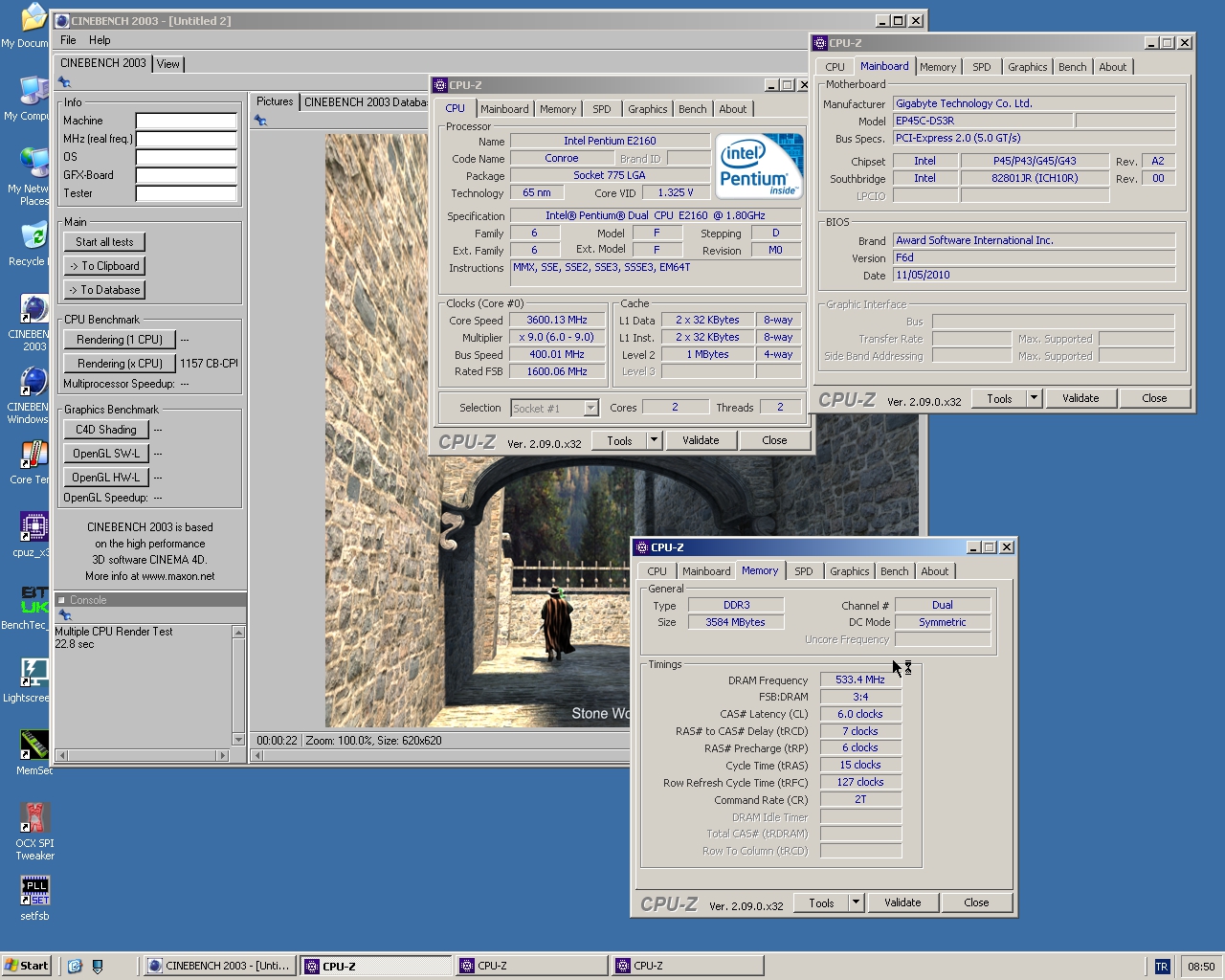
Task: Click the taskbar clock showing 08:50
Action: (x=1201, y=967)
